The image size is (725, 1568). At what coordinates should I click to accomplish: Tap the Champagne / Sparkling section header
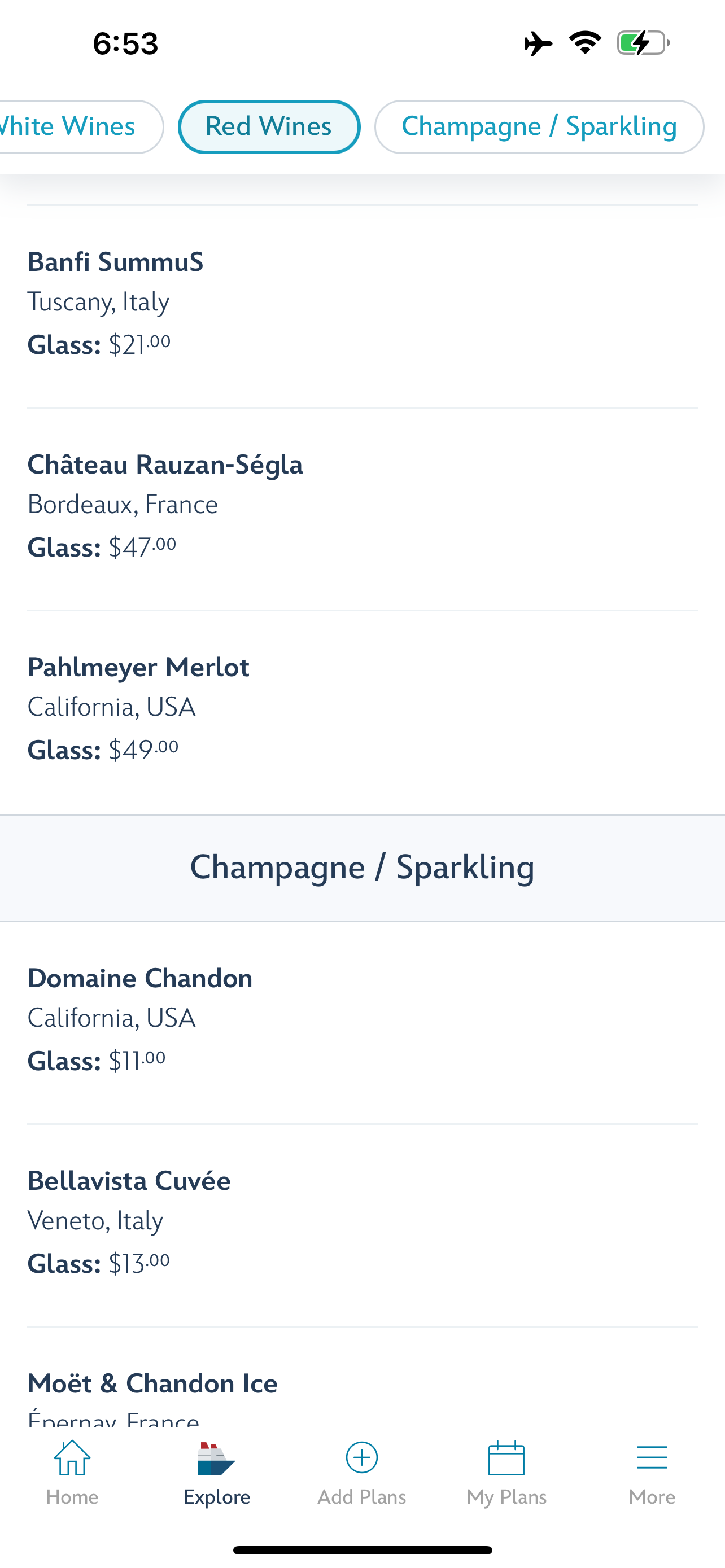362,868
